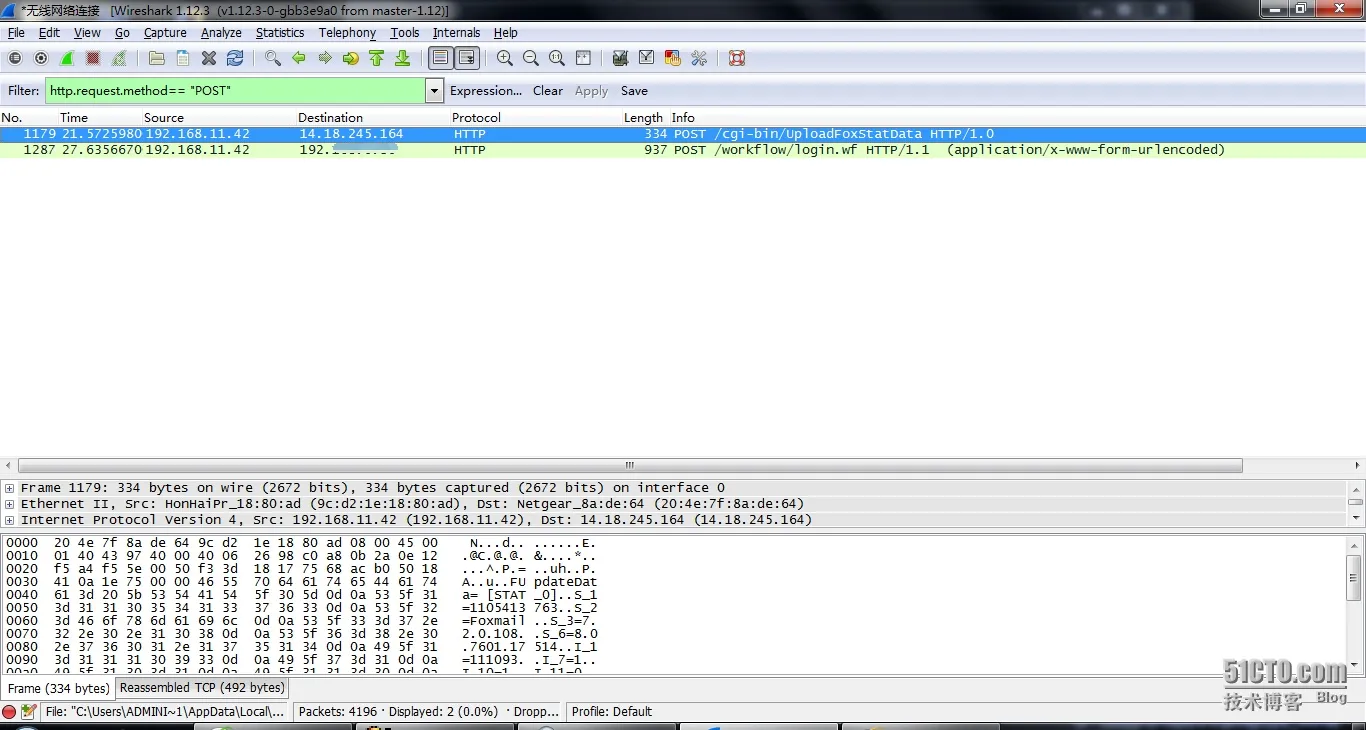Open expert info red circle icon
Image resolution: width=1366 pixels, height=730 pixels.
[9, 712]
